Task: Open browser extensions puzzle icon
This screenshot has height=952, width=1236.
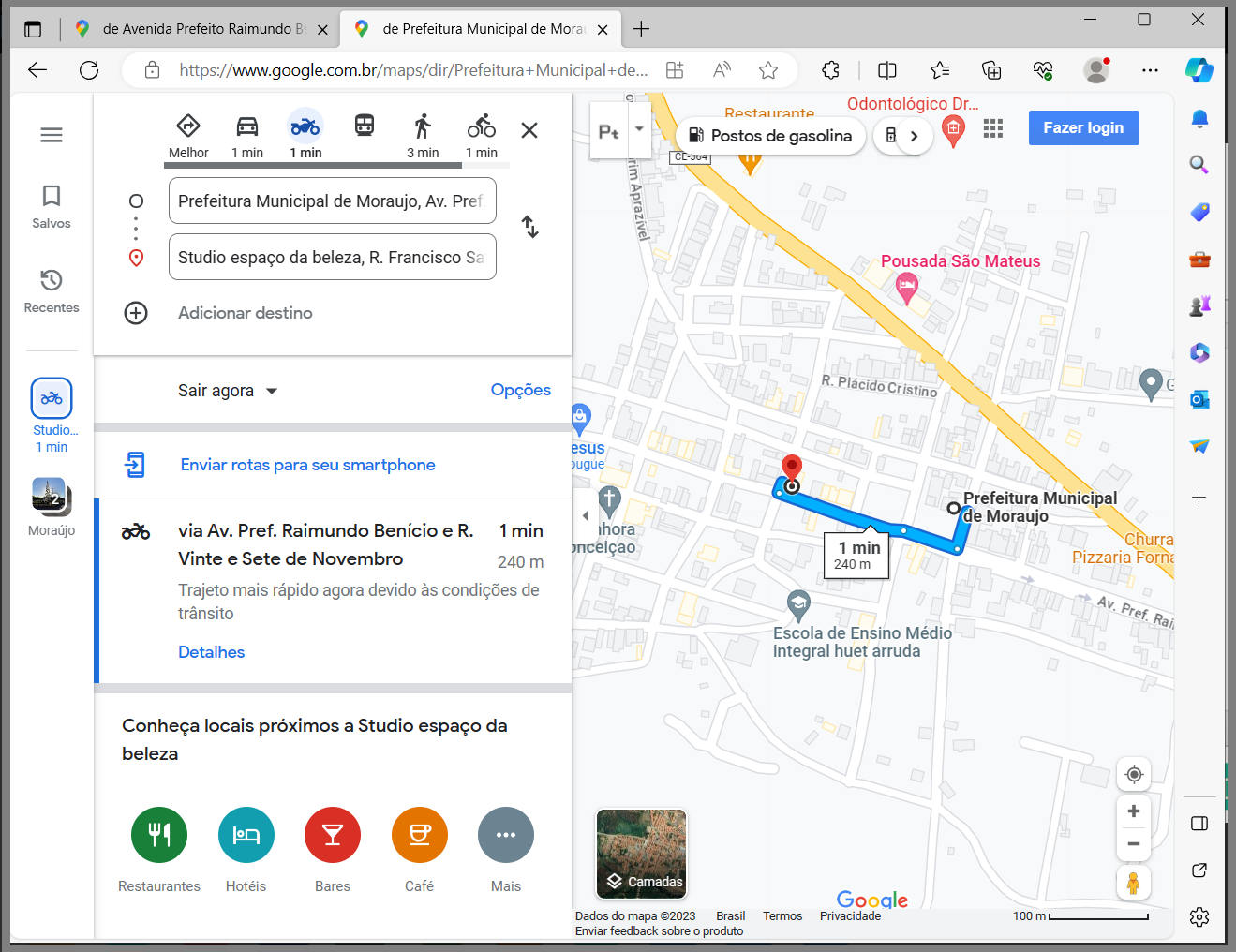Action: click(x=830, y=70)
